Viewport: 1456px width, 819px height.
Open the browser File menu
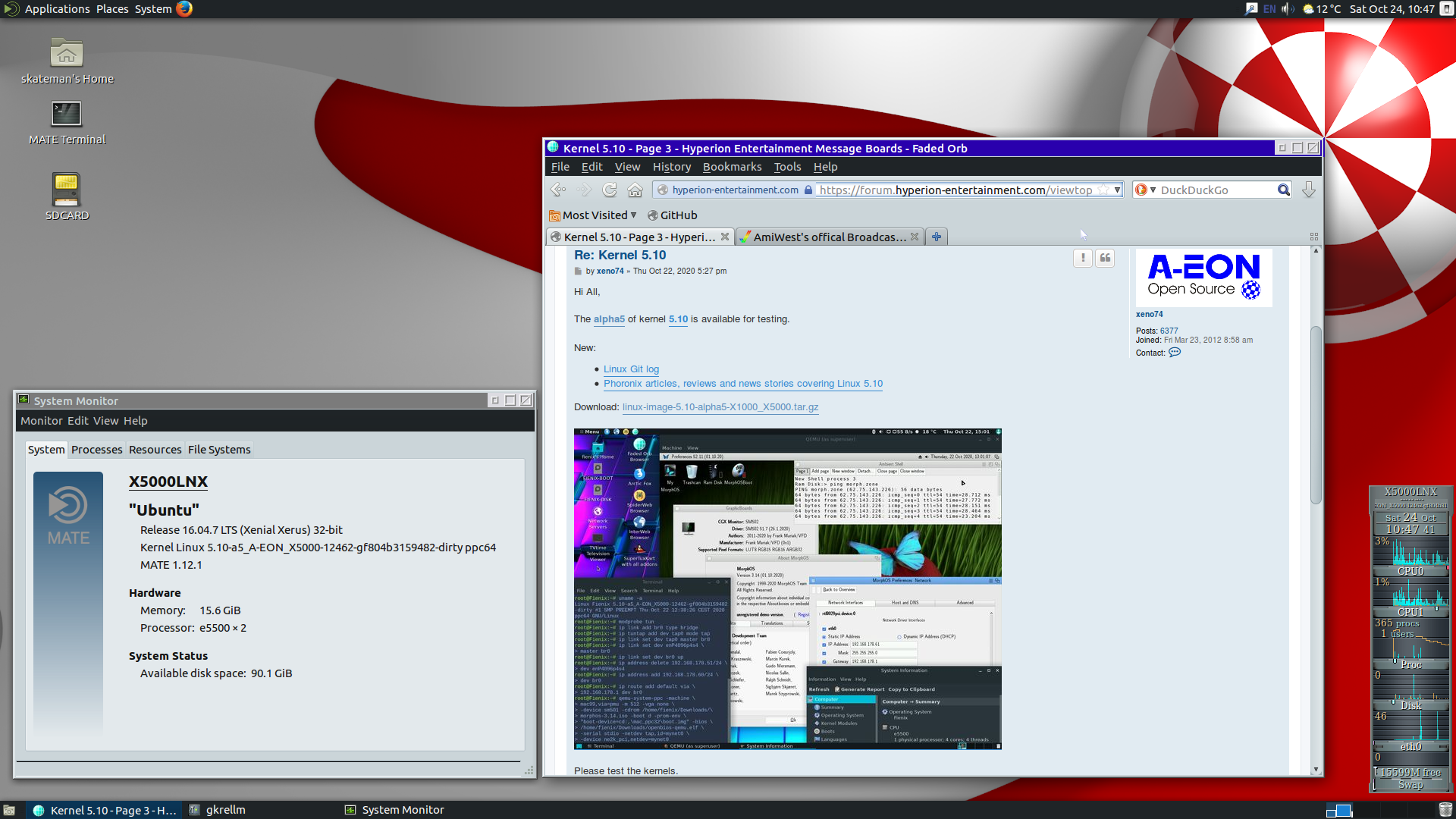560,167
